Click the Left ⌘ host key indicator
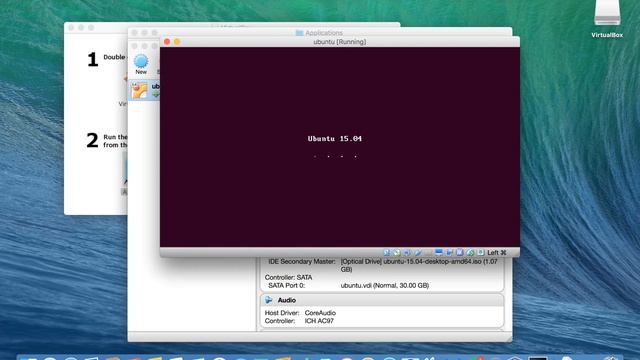 click(x=497, y=253)
